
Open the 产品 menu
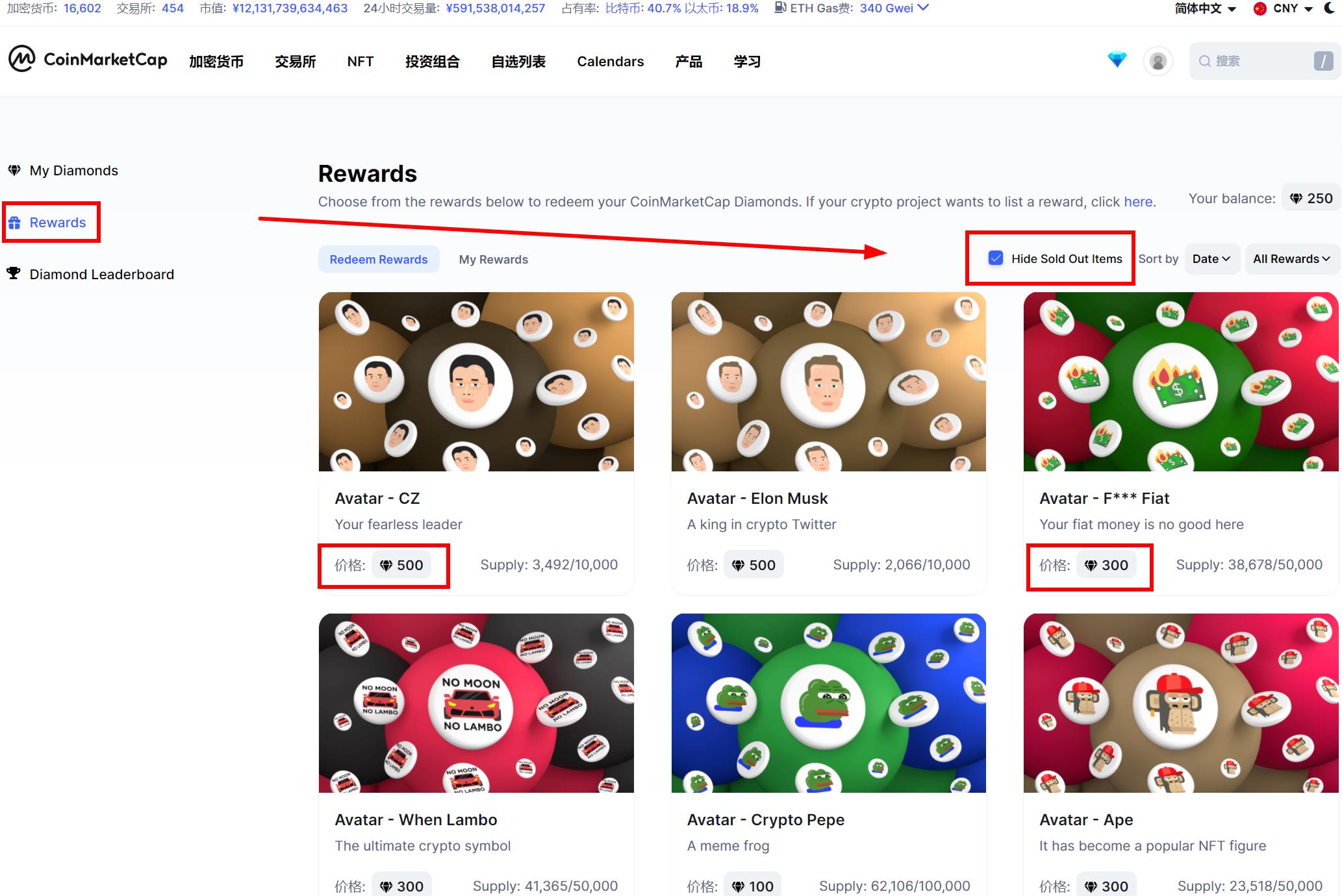(x=689, y=62)
